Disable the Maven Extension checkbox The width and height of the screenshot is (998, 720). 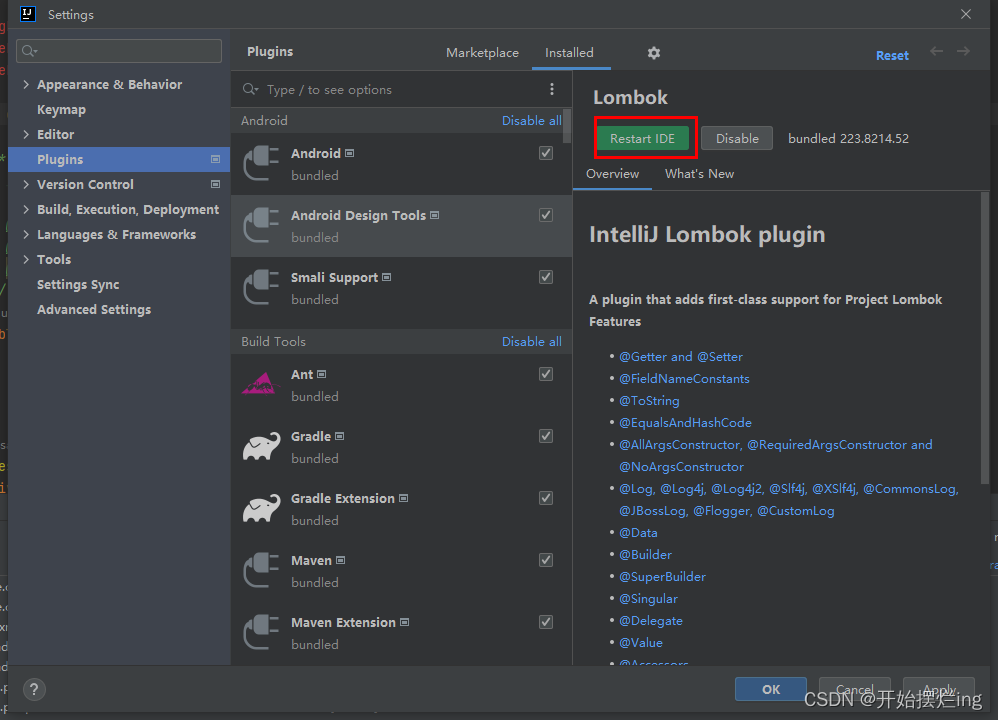[546, 622]
